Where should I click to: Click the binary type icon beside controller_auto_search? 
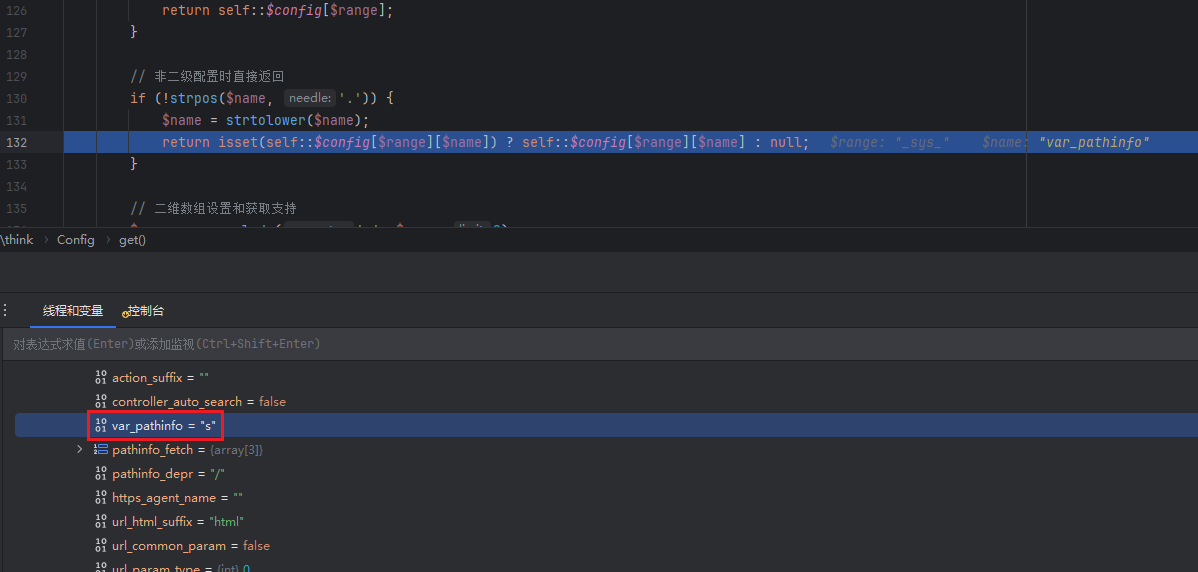coord(101,402)
